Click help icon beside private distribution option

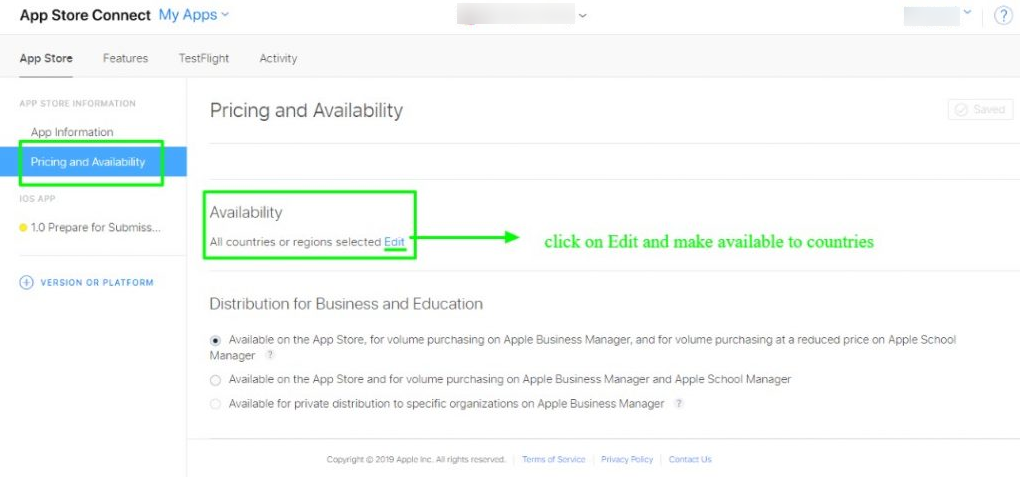(678, 403)
